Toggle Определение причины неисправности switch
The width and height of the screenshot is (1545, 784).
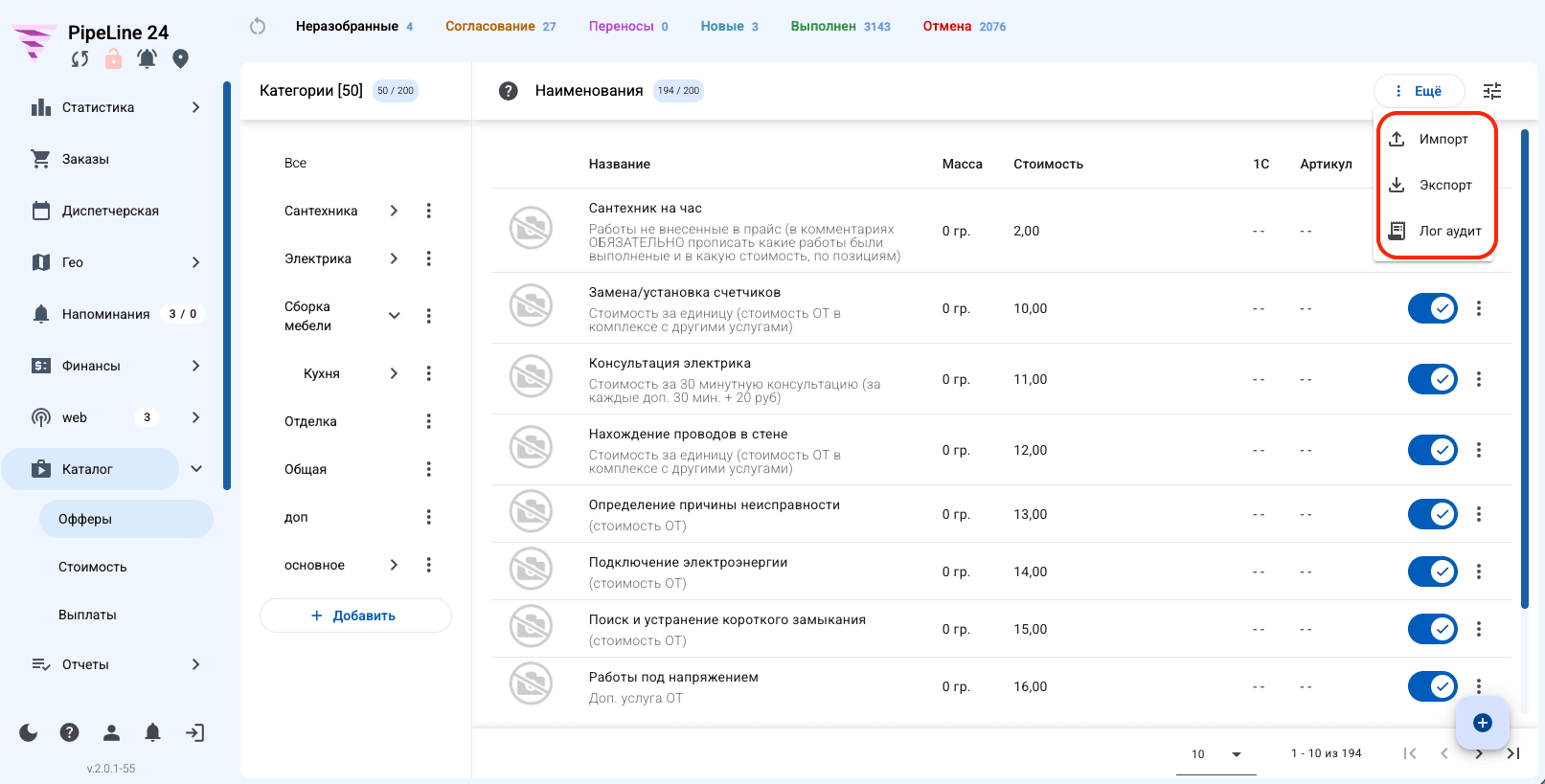click(1433, 514)
